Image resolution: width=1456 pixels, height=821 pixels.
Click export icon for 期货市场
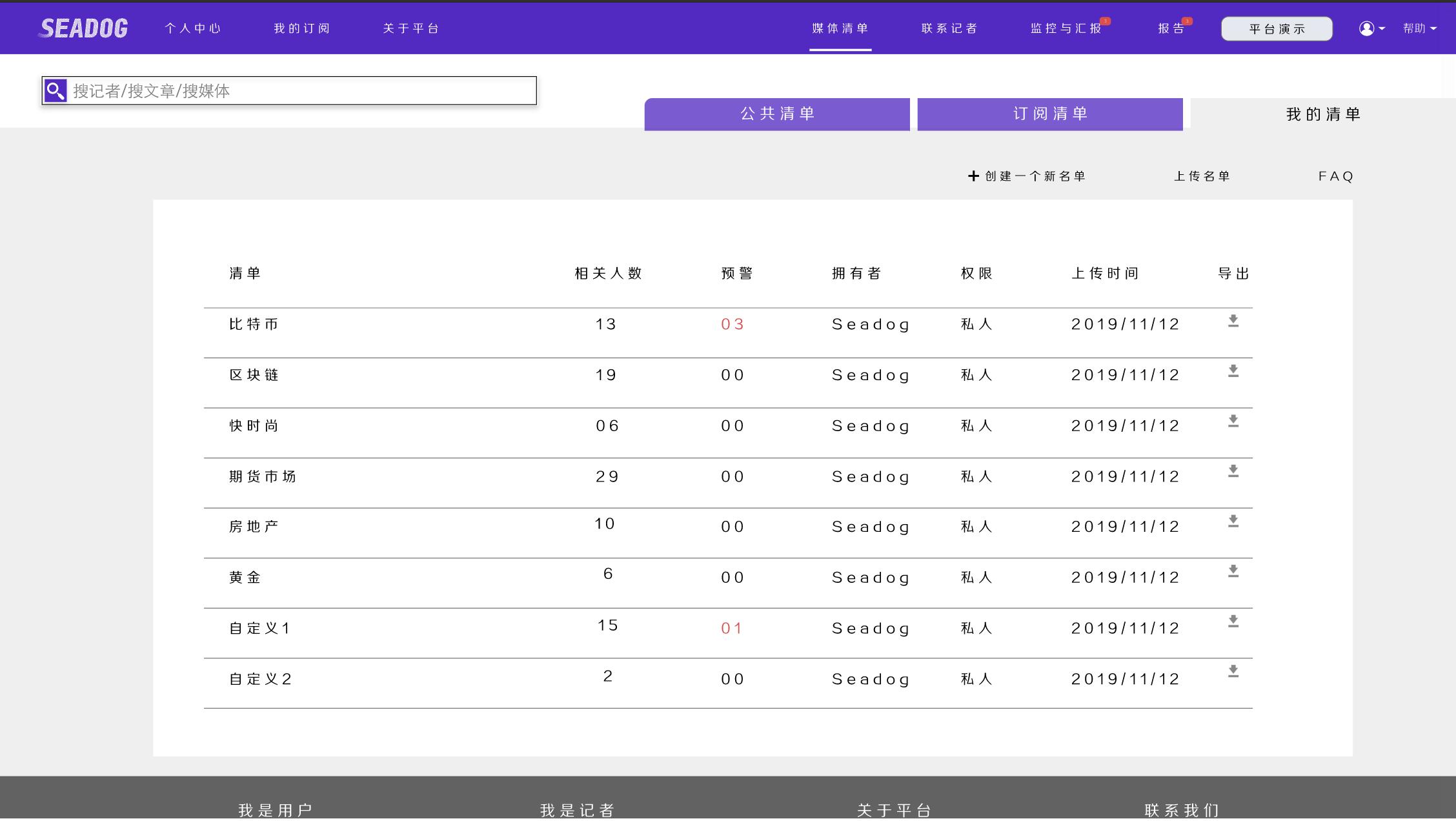click(1233, 471)
